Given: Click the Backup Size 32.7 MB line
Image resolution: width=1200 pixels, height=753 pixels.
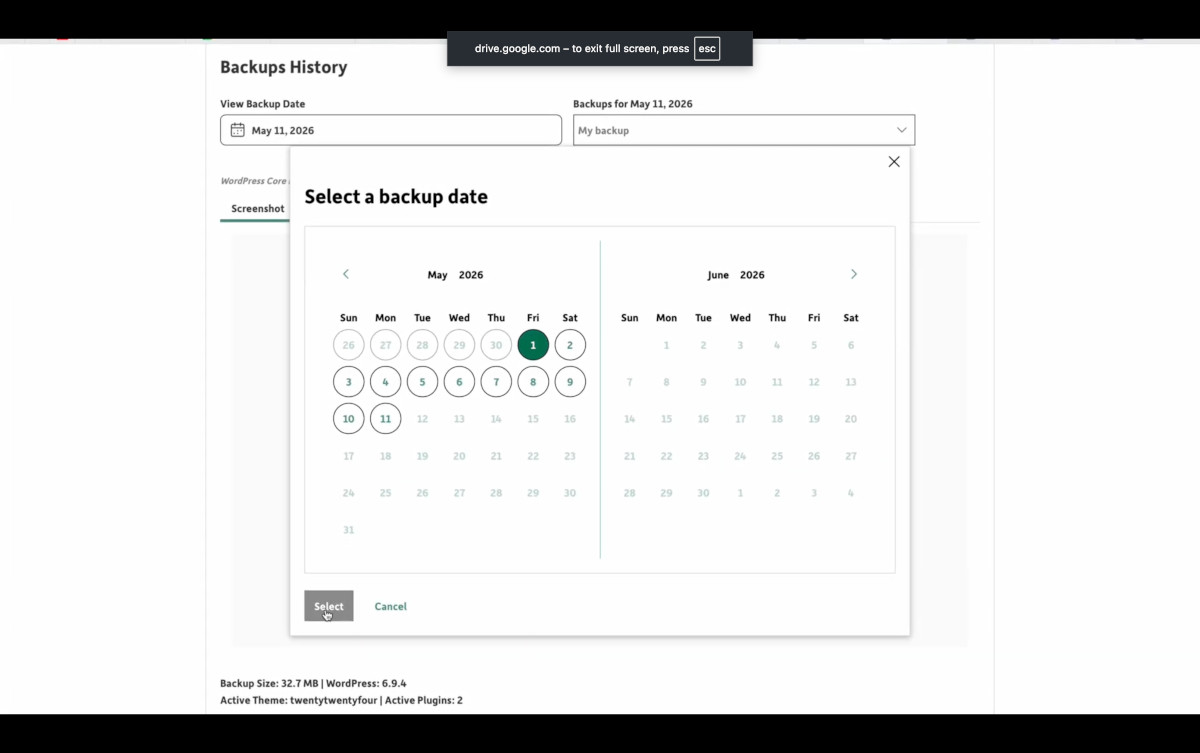Looking at the screenshot, I should (313, 683).
